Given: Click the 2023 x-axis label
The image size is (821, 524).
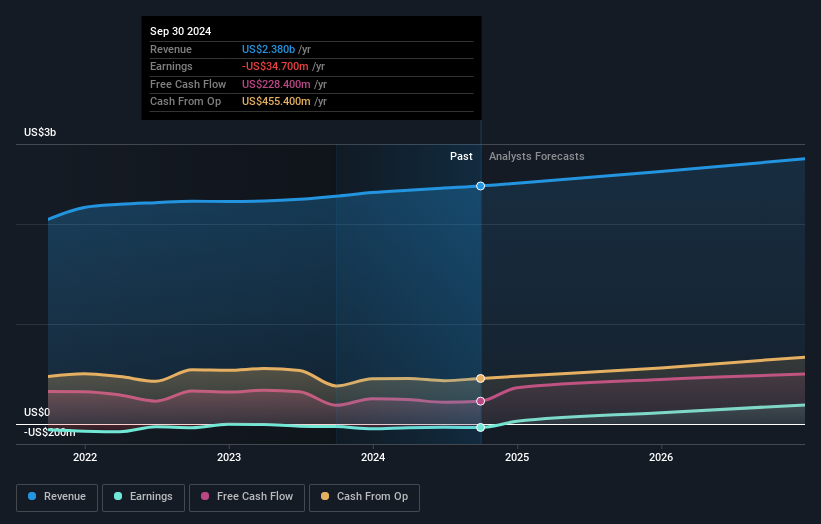Looking at the screenshot, I should pos(229,458).
